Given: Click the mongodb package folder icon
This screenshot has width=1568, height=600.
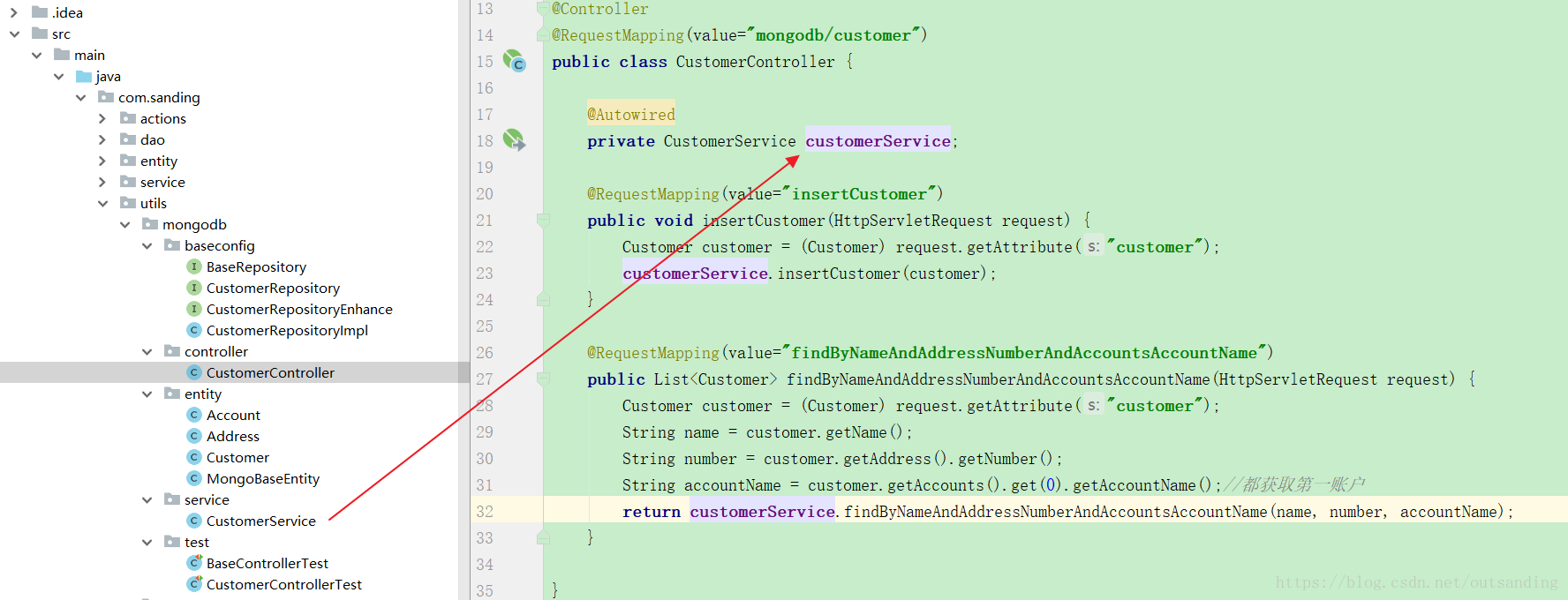Looking at the screenshot, I should [x=150, y=224].
